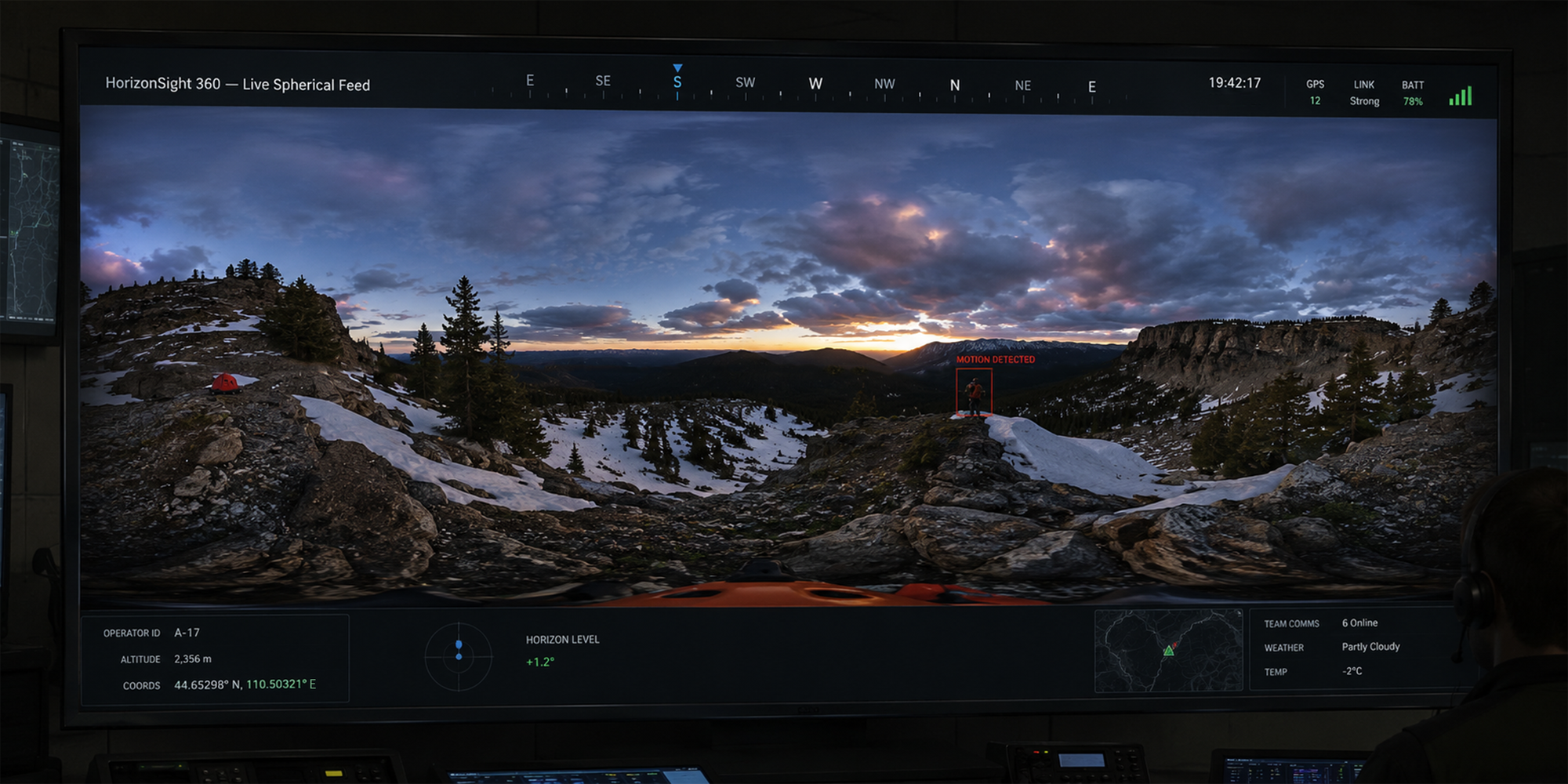Click the green signal strength bars icon
The height and width of the screenshot is (784, 1568).
click(x=1461, y=96)
